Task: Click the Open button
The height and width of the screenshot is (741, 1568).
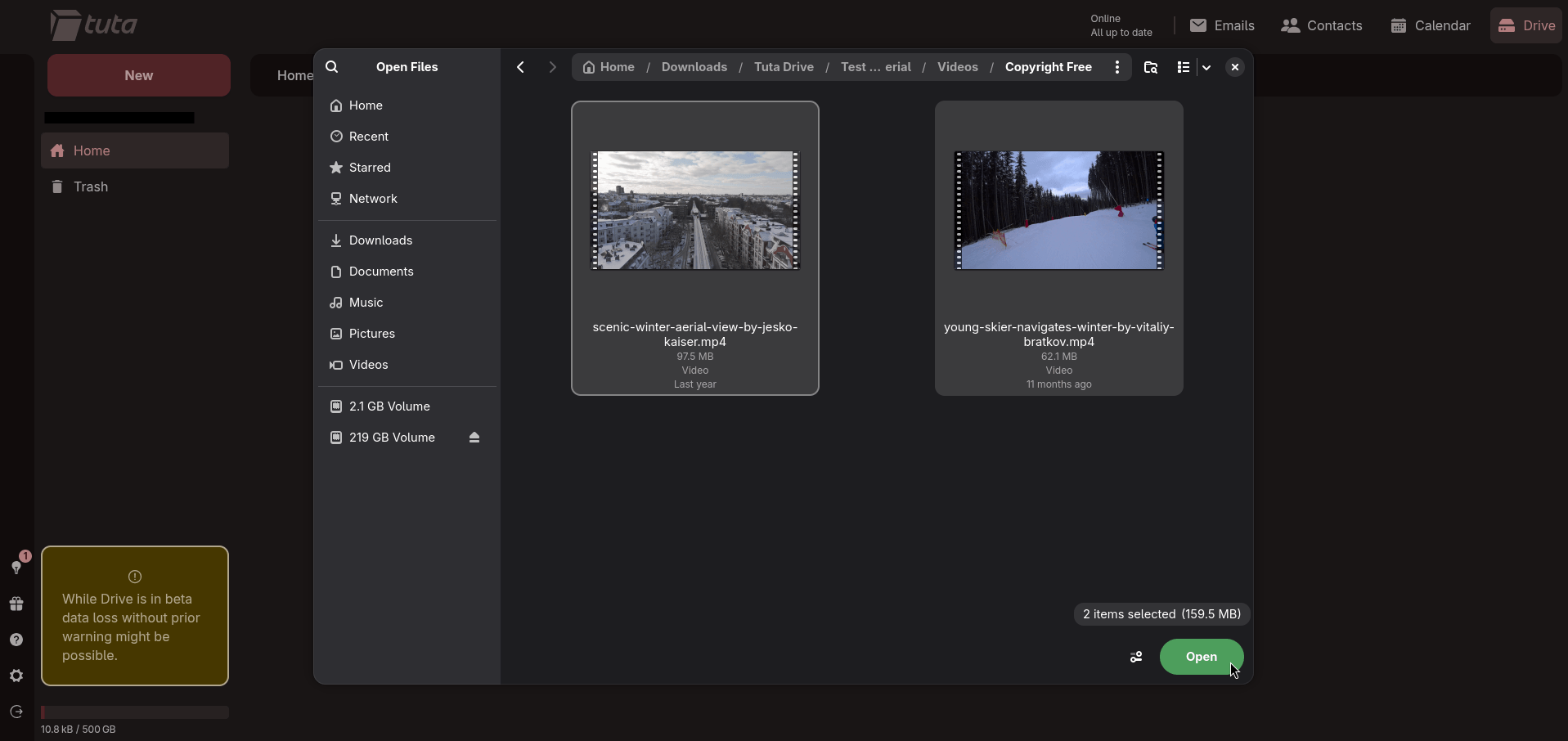Action: pos(1201,657)
